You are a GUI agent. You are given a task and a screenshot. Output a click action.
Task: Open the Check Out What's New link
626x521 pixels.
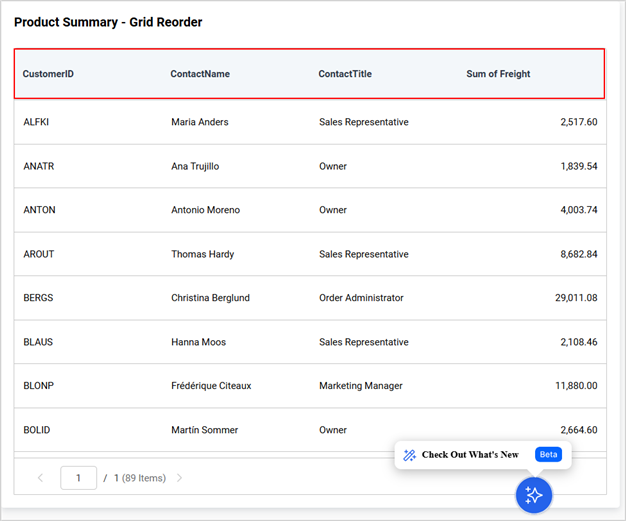(470, 455)
